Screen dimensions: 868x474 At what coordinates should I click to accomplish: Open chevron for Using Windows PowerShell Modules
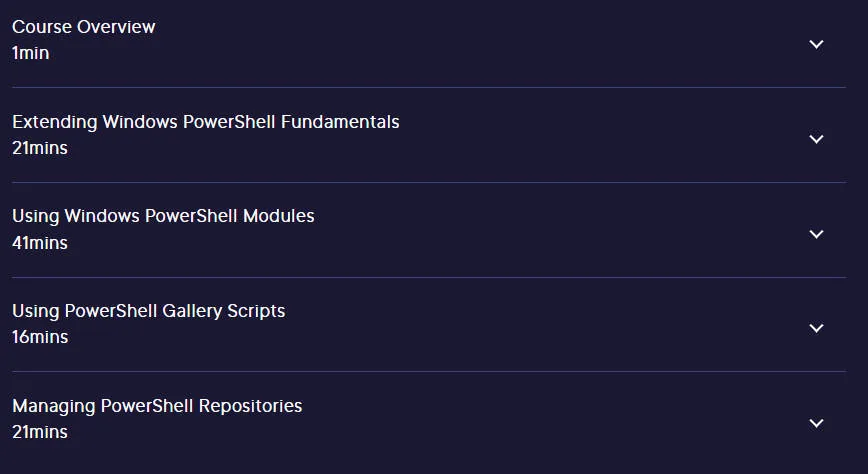click(817, 234)
